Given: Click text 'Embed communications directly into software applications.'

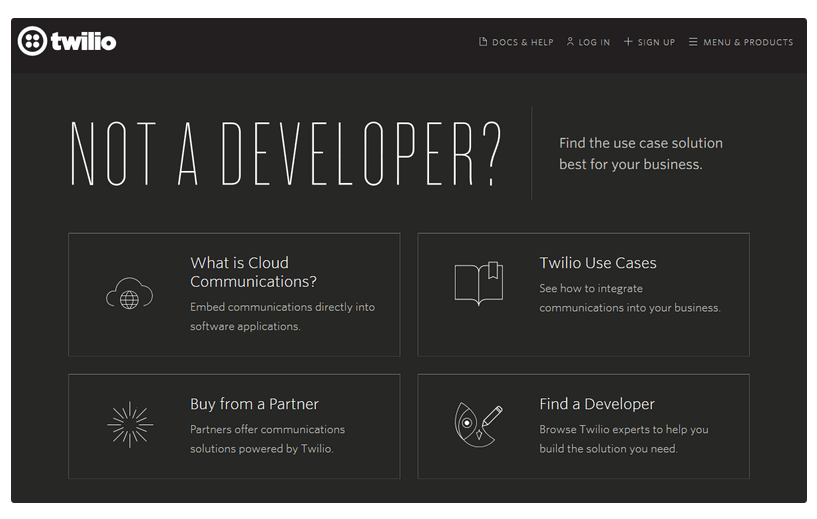Looking at the screenshot, I should pos(282,316).
